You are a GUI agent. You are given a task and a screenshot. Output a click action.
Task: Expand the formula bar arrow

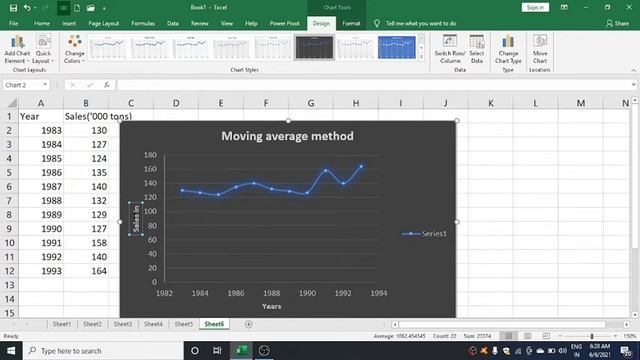click(x=633, y=85)
